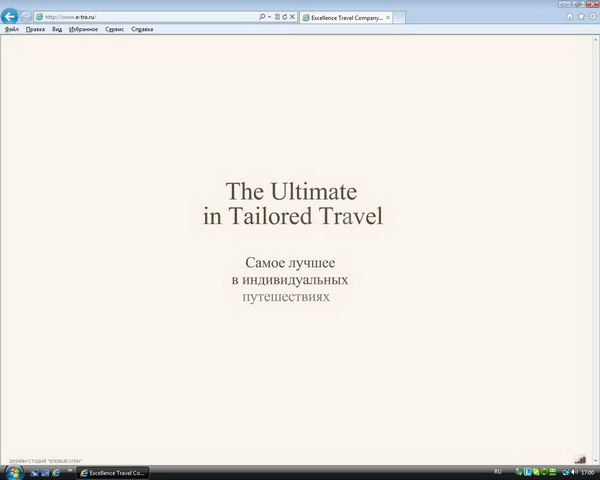Open the Избранное menu
Viewport: 600px width, 480px height.
point(83,29)
